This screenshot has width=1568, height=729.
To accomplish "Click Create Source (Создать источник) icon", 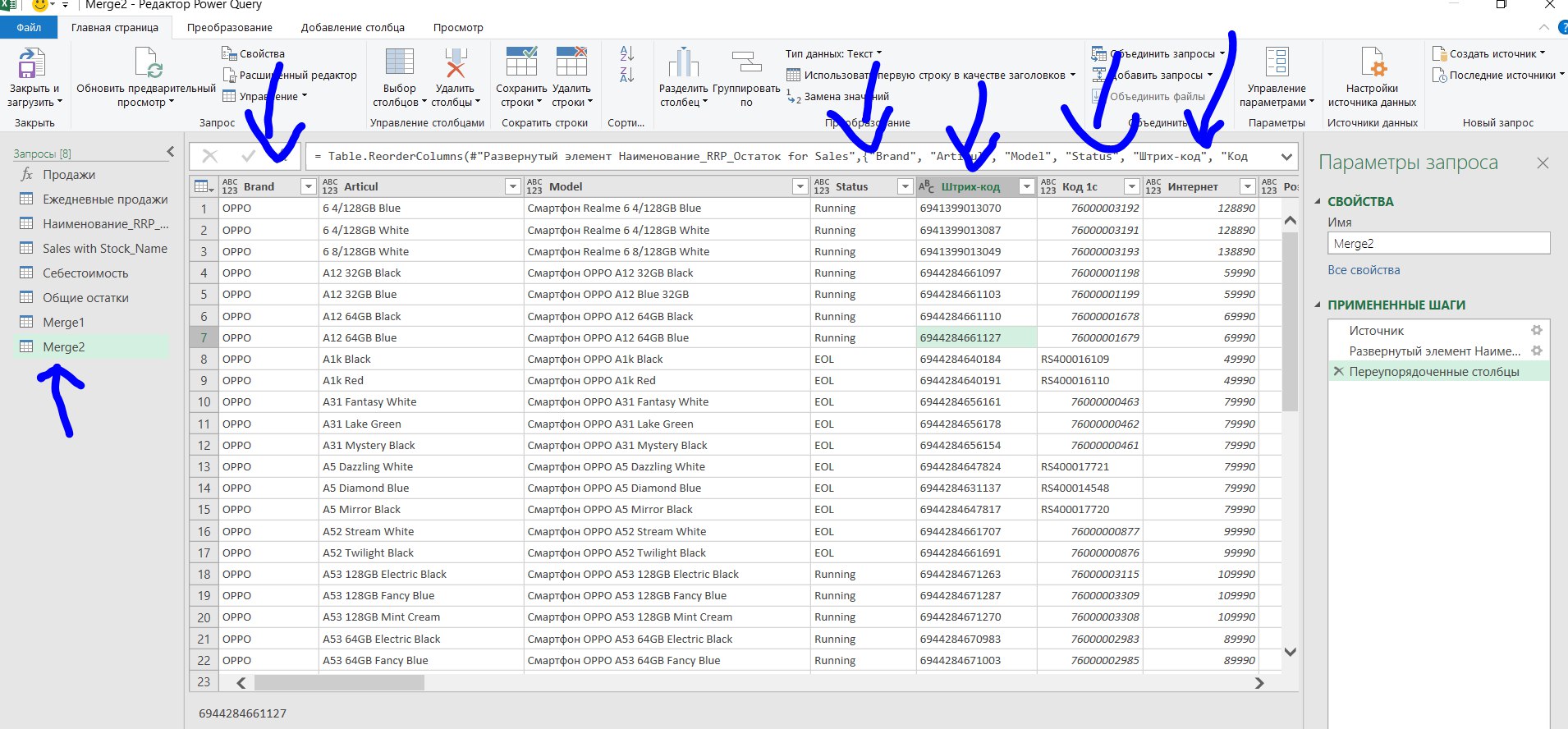I will 1439,53.
